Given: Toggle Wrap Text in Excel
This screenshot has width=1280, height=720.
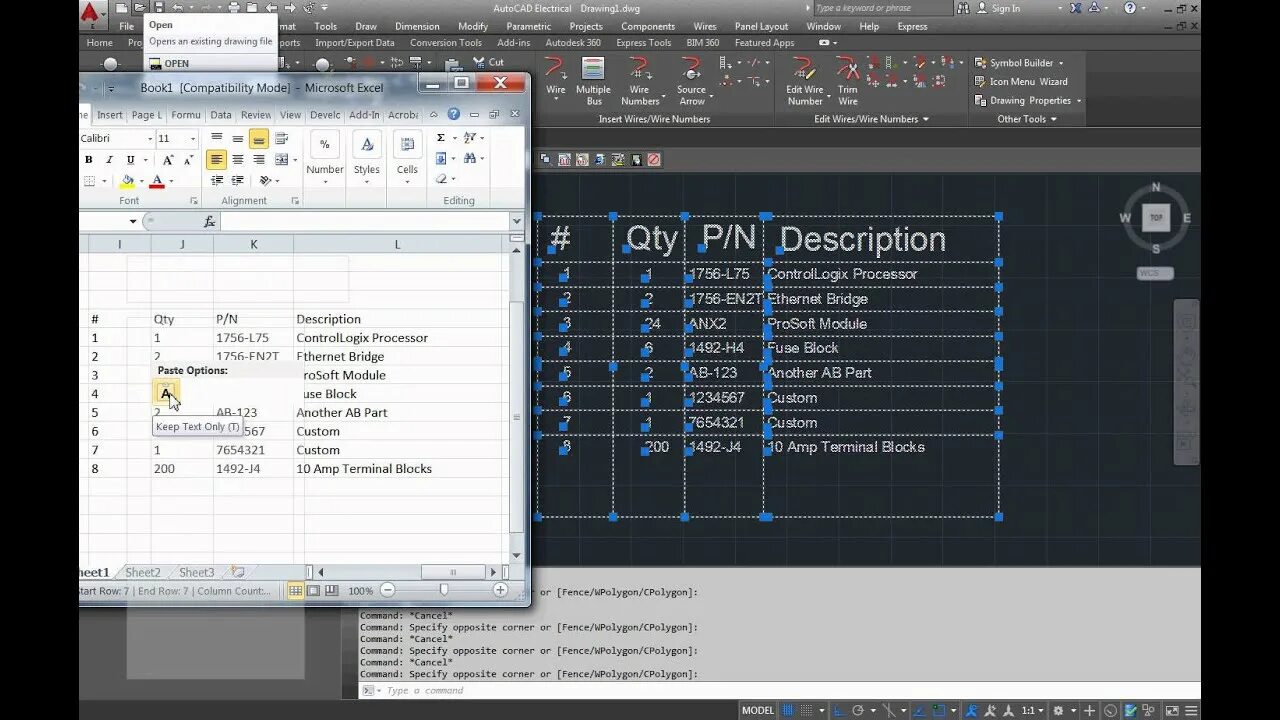Looking at the screenshot, I should [282, 138].
